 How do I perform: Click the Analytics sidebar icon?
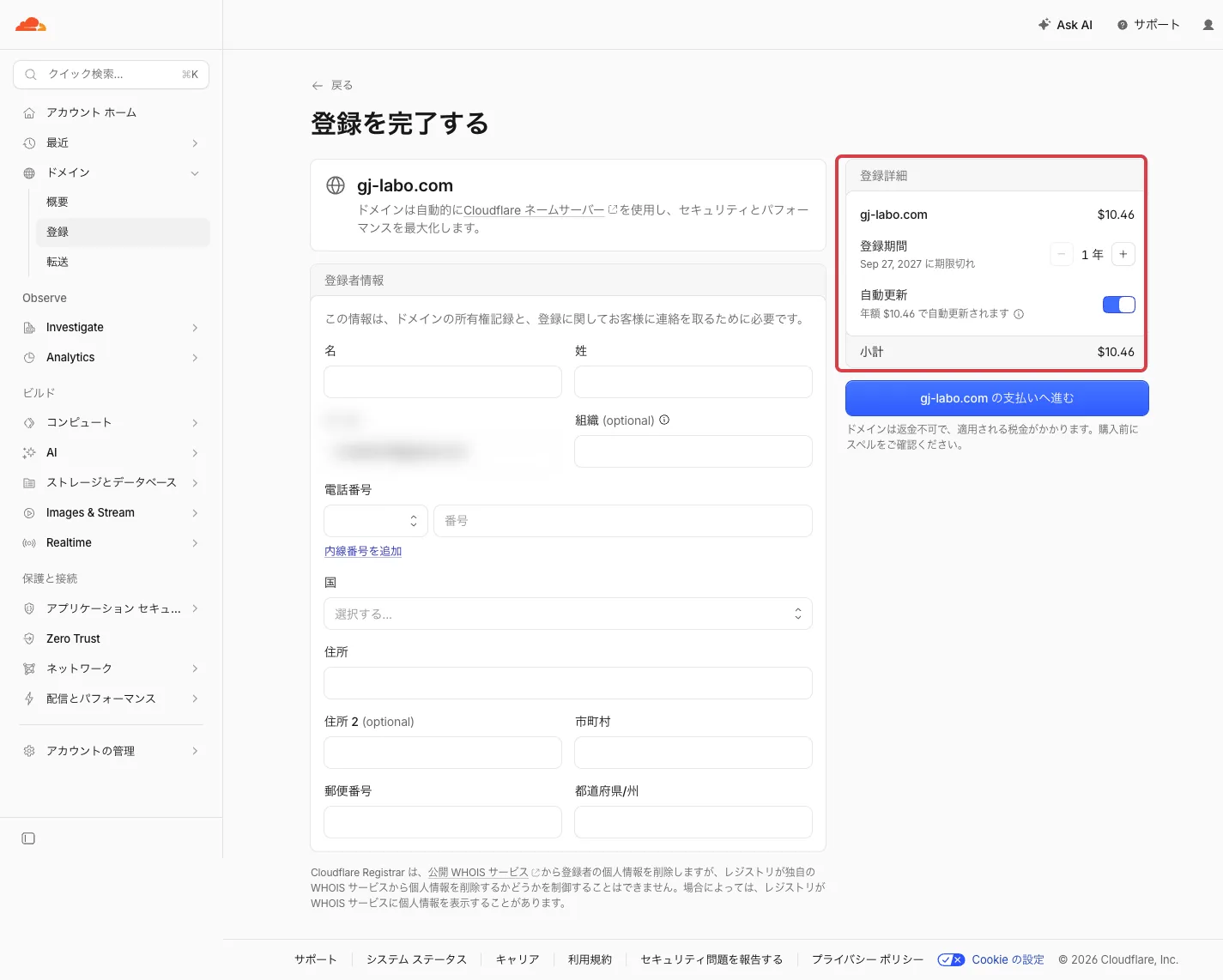(29, 357)
